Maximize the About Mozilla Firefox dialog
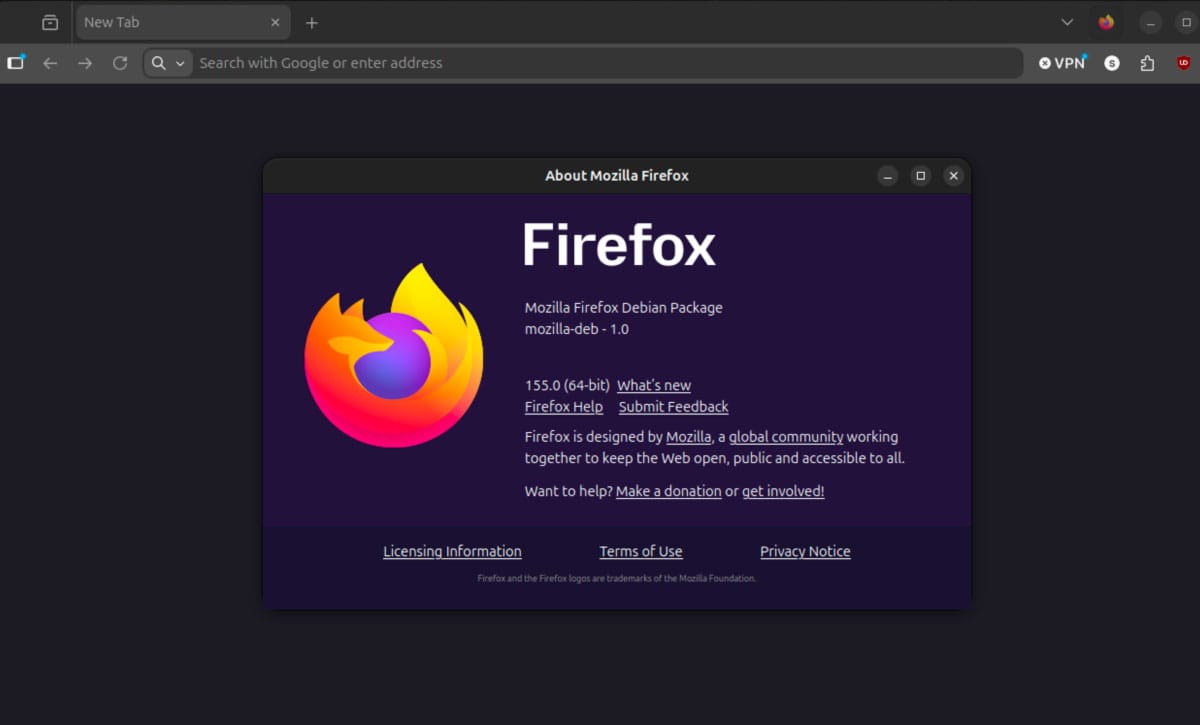The image size is (1200, 725). pos(921,176)
